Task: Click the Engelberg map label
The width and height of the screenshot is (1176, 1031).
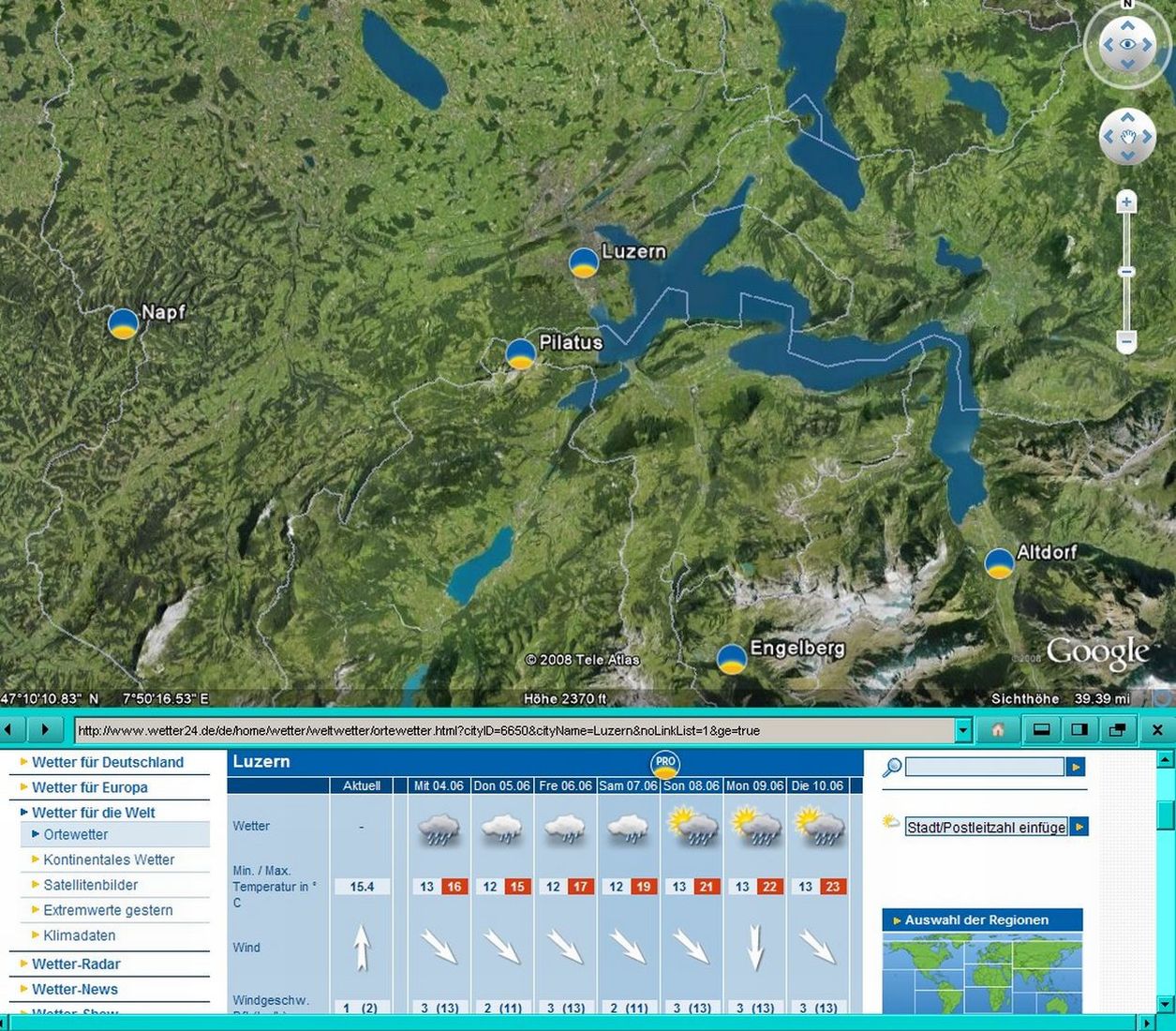Action: click(797, 648)
